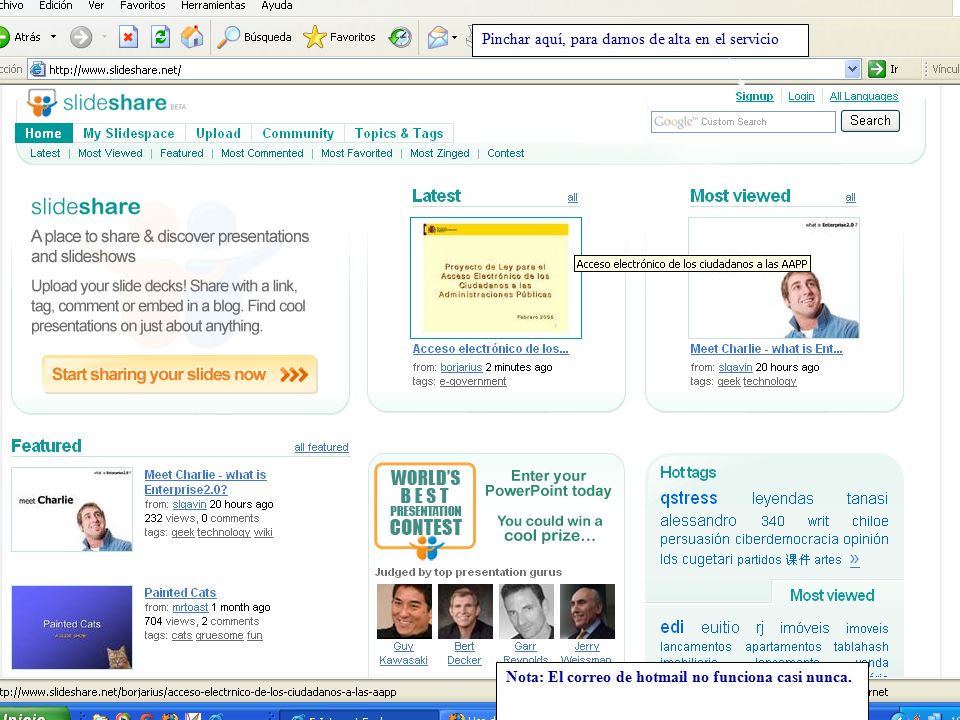The height and width of the screenshot is (720, 960).
Task: Click the World's Best Presentation Contest badge
Action: coord(425,509)
